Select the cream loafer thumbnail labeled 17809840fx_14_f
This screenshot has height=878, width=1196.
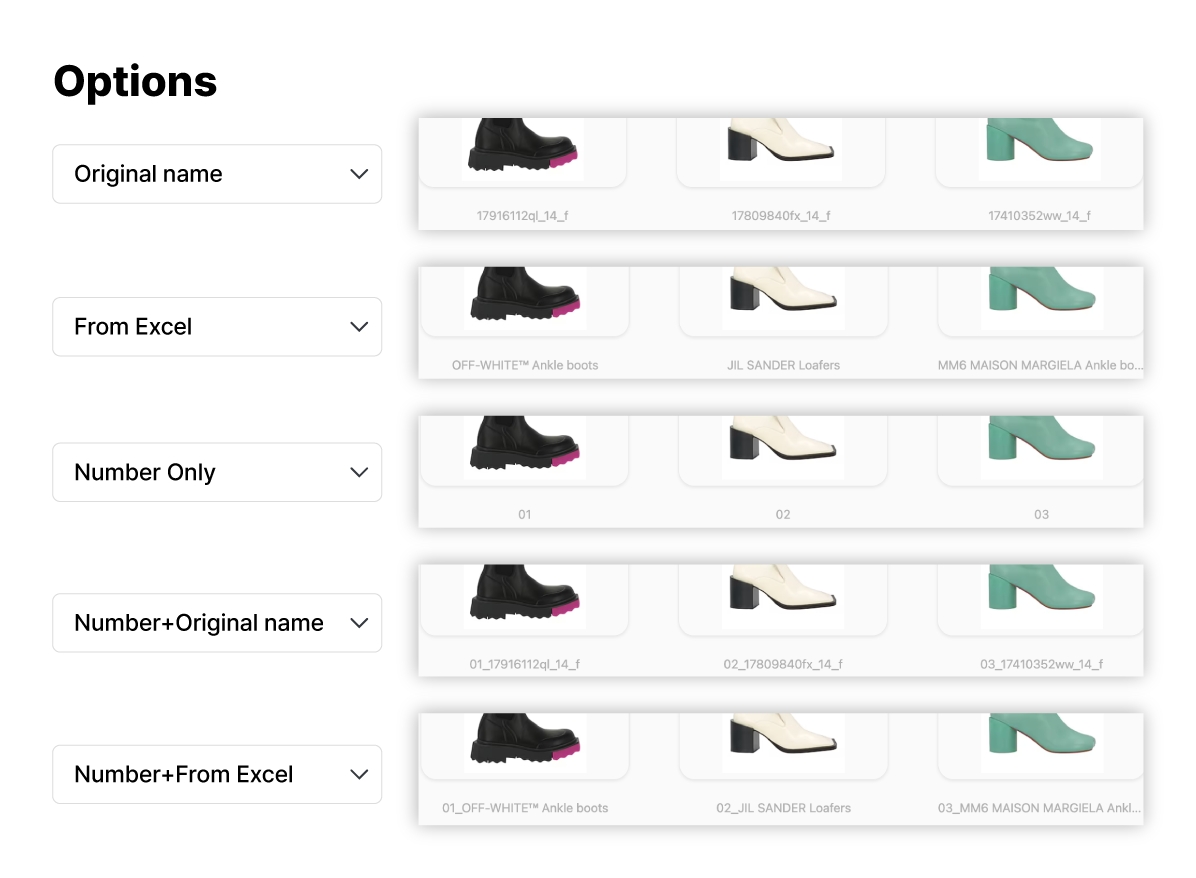782,148
